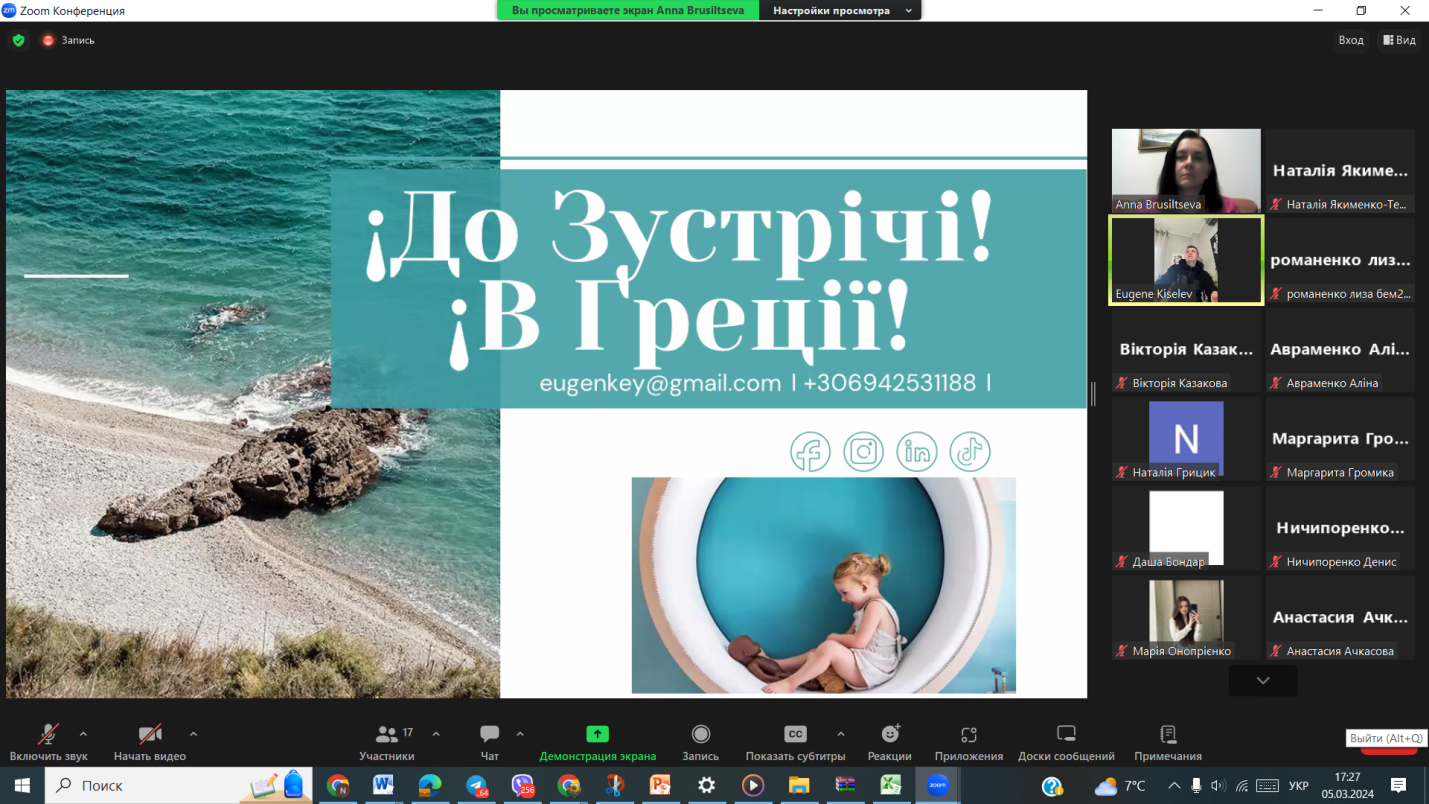This screenshot has height=804, width=1429.
Task: Click the TikTok icon on the shared slide
Action: tap(970, 452)
